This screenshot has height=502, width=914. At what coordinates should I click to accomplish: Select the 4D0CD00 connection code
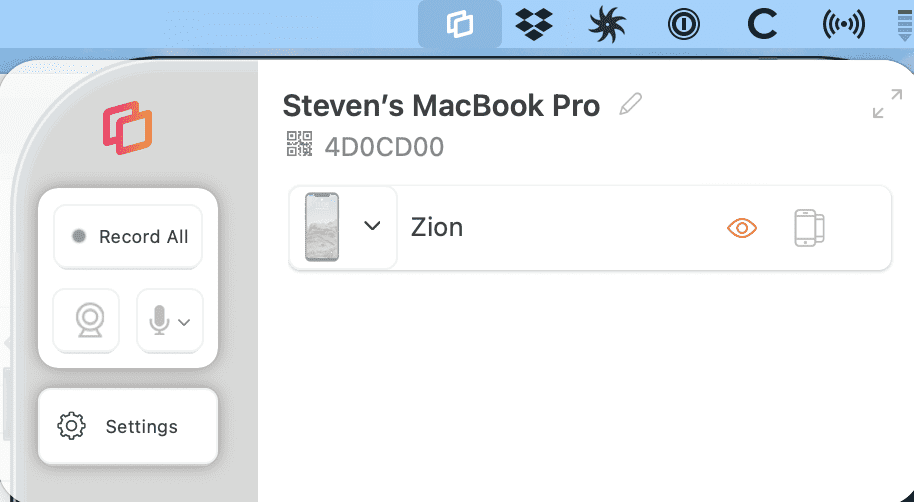coord(384,147)
